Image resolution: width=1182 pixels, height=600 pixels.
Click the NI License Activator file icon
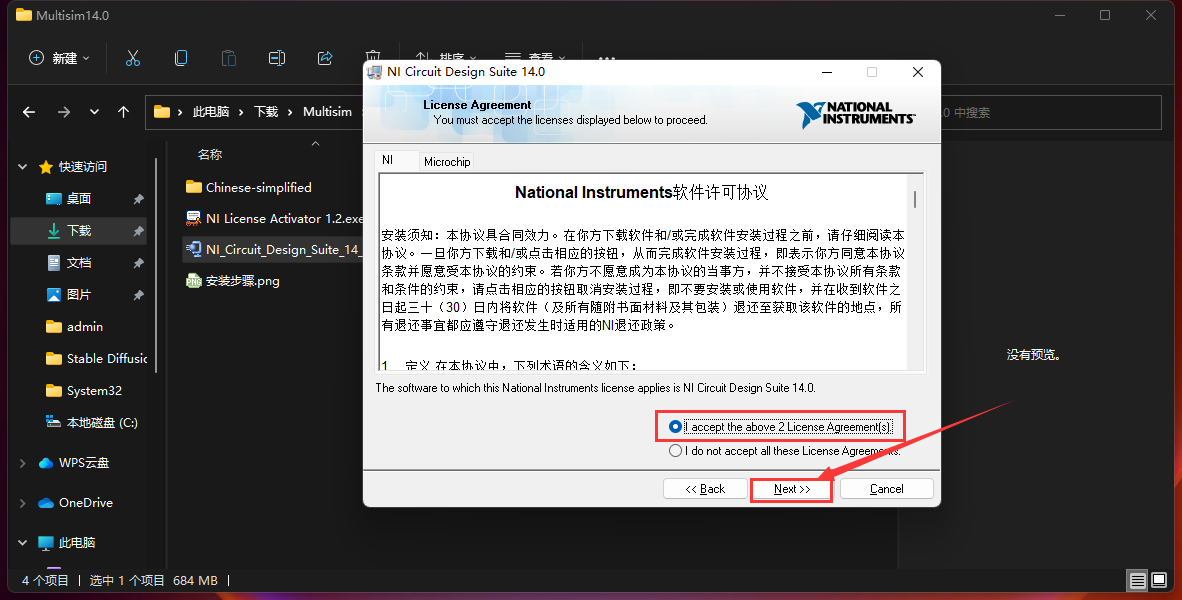coord(194,219)
